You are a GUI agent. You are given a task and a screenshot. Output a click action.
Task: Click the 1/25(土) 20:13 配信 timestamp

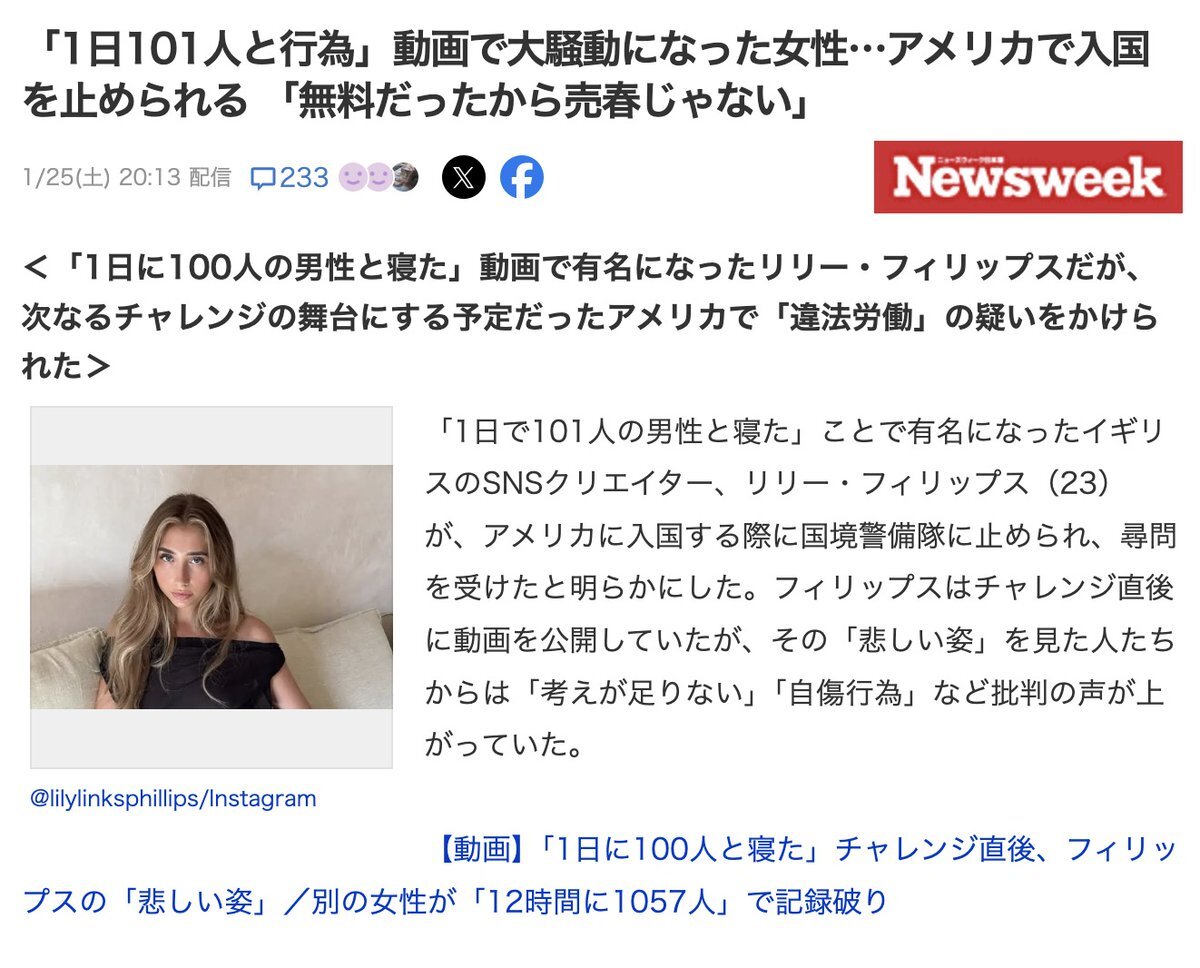126,178
